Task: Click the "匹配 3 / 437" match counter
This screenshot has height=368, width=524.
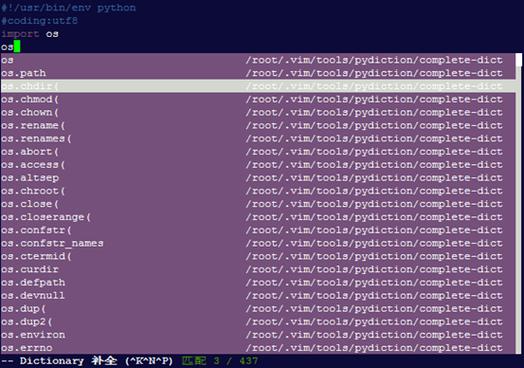Action: 220,361
